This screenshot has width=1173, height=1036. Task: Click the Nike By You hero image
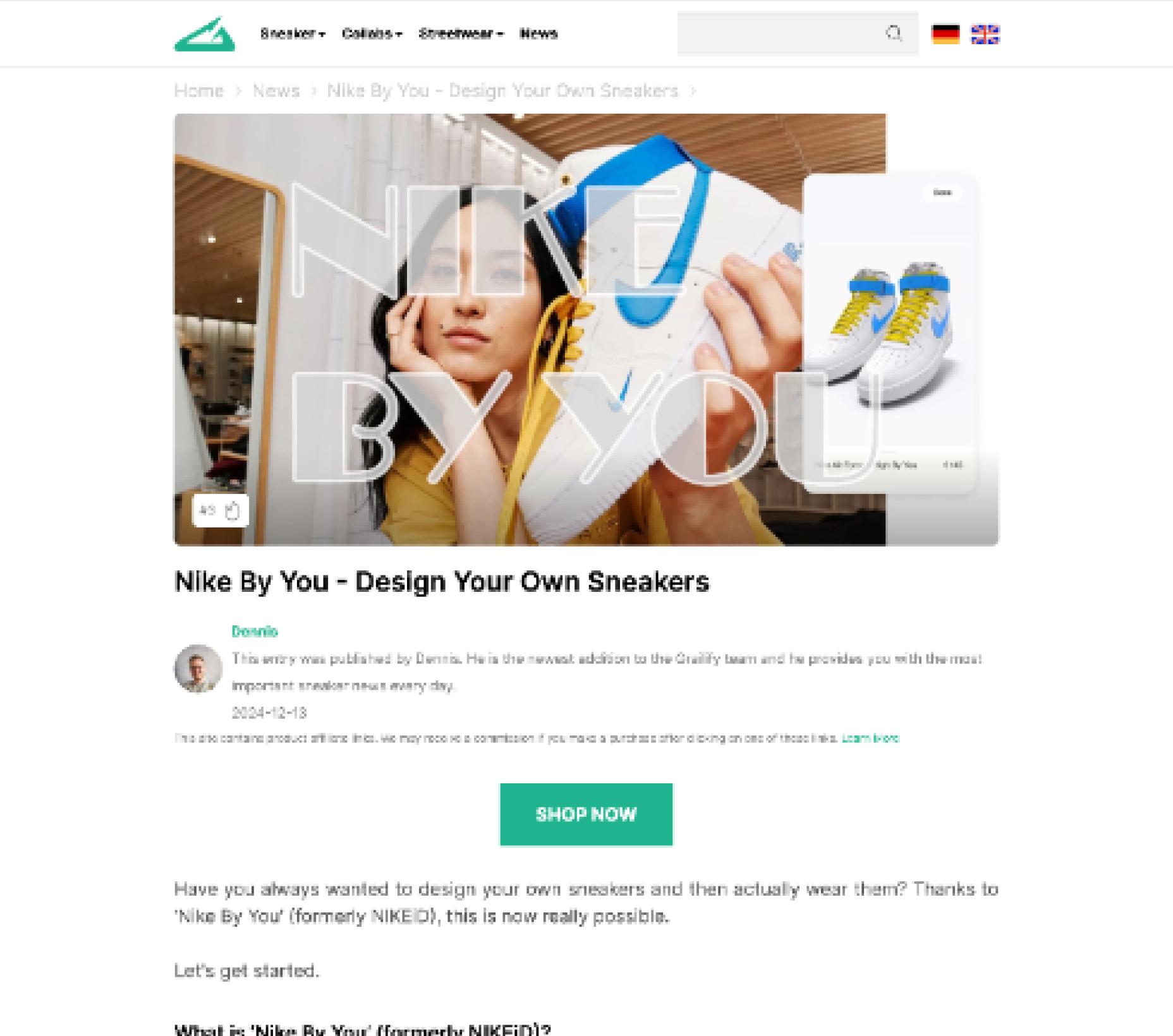[586, 329]
